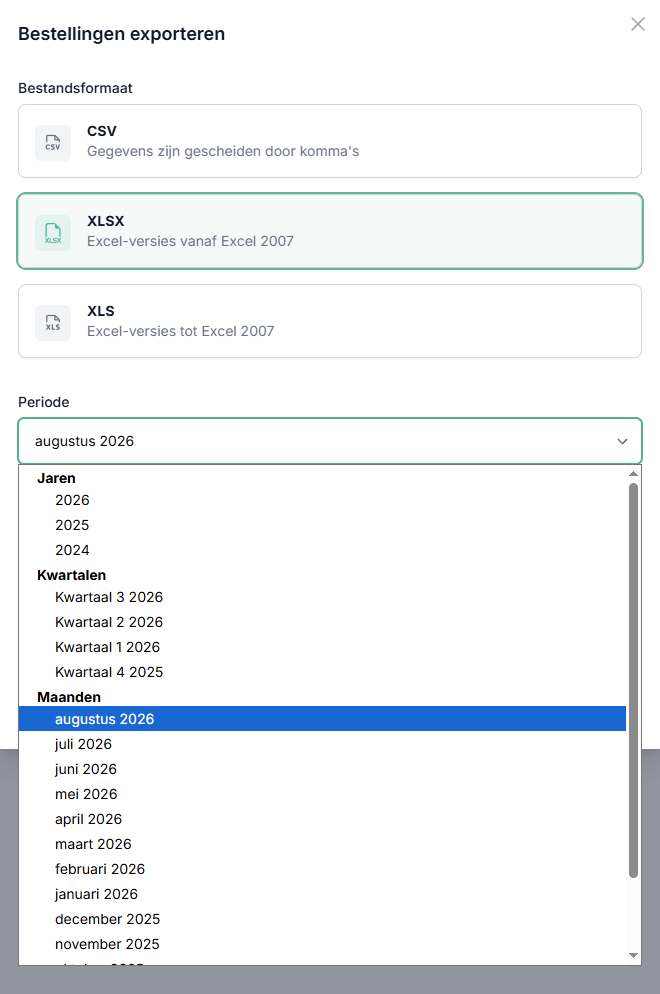Choose year 2026 under Jaren
This screenshot has width=660, height=994.
pyautogui.click(x=322, y=500)
